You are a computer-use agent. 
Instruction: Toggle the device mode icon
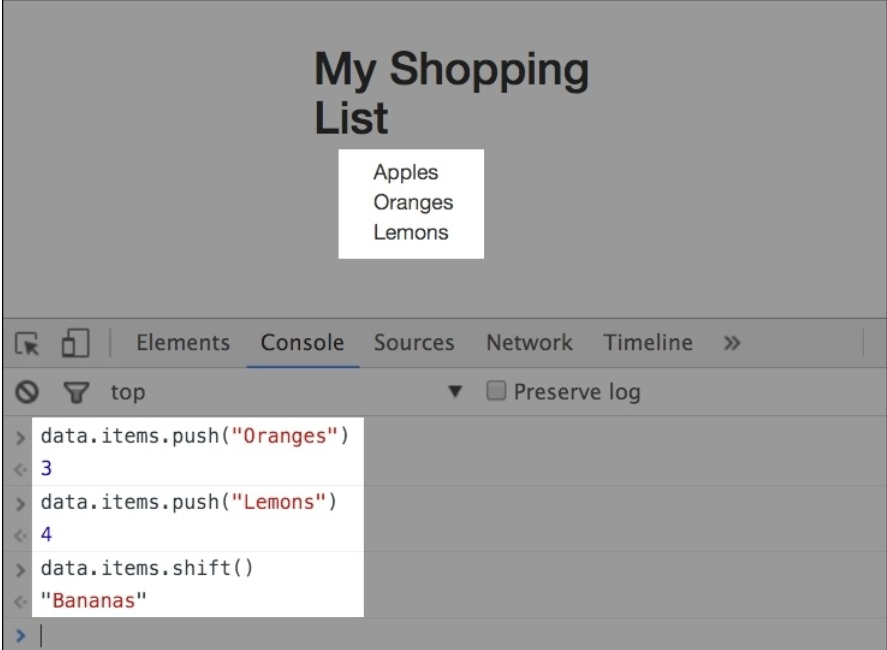tap(72, 344)
